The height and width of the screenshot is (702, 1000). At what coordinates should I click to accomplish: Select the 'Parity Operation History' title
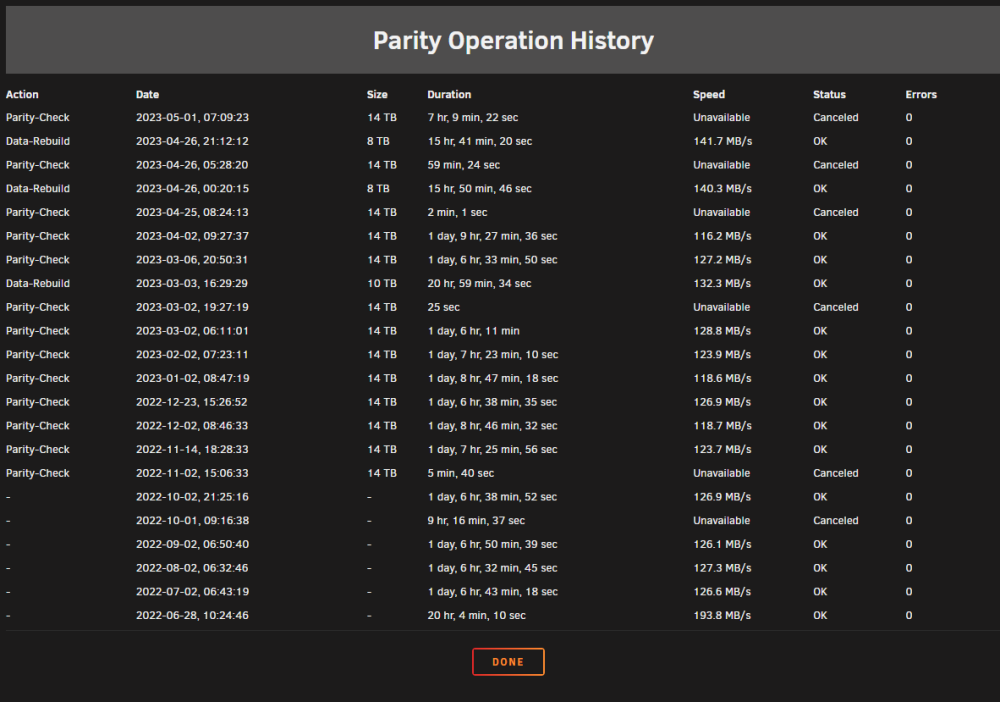[513, 41]
